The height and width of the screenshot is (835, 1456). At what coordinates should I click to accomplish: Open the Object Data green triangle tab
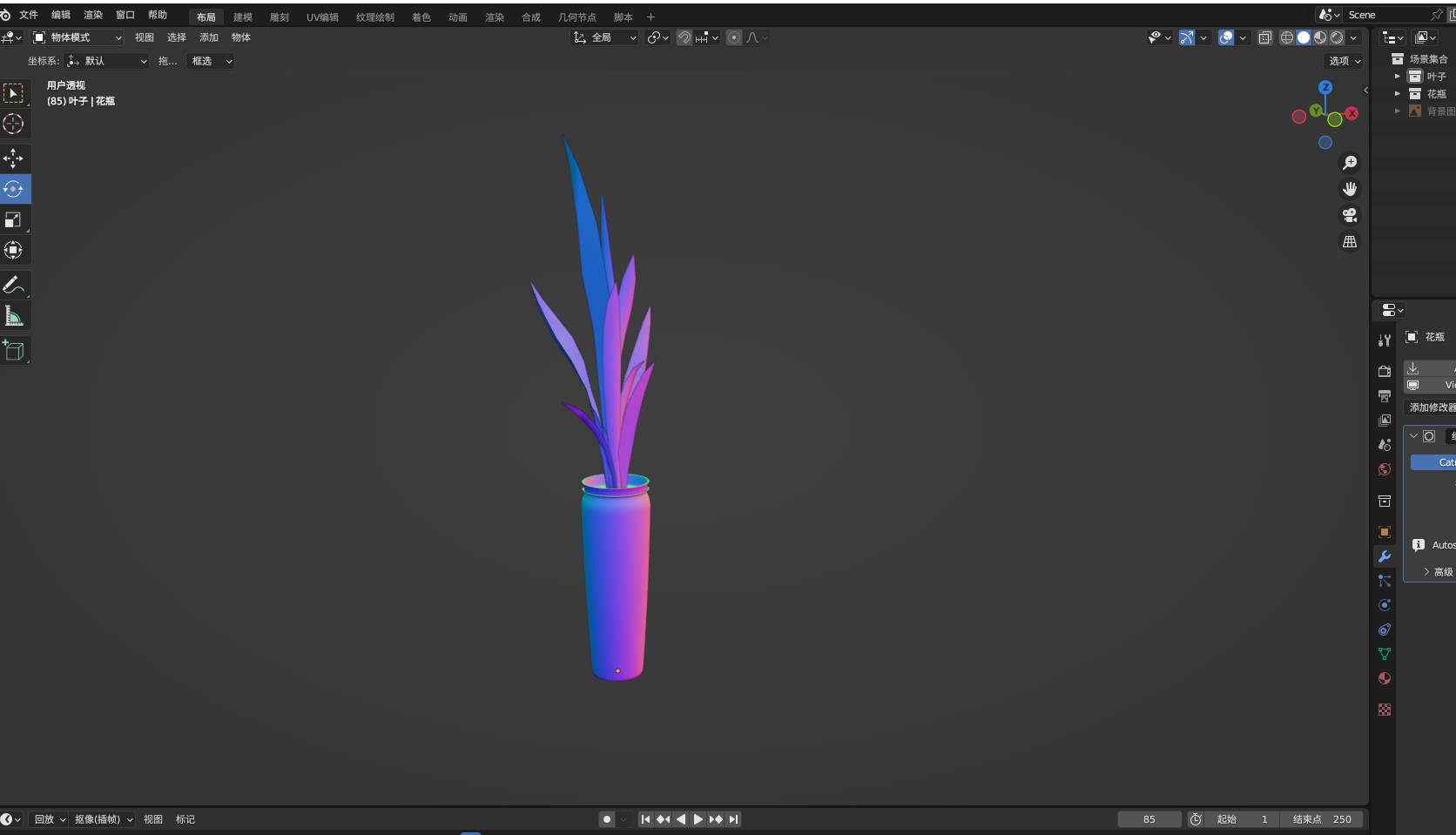(1385, 654)
